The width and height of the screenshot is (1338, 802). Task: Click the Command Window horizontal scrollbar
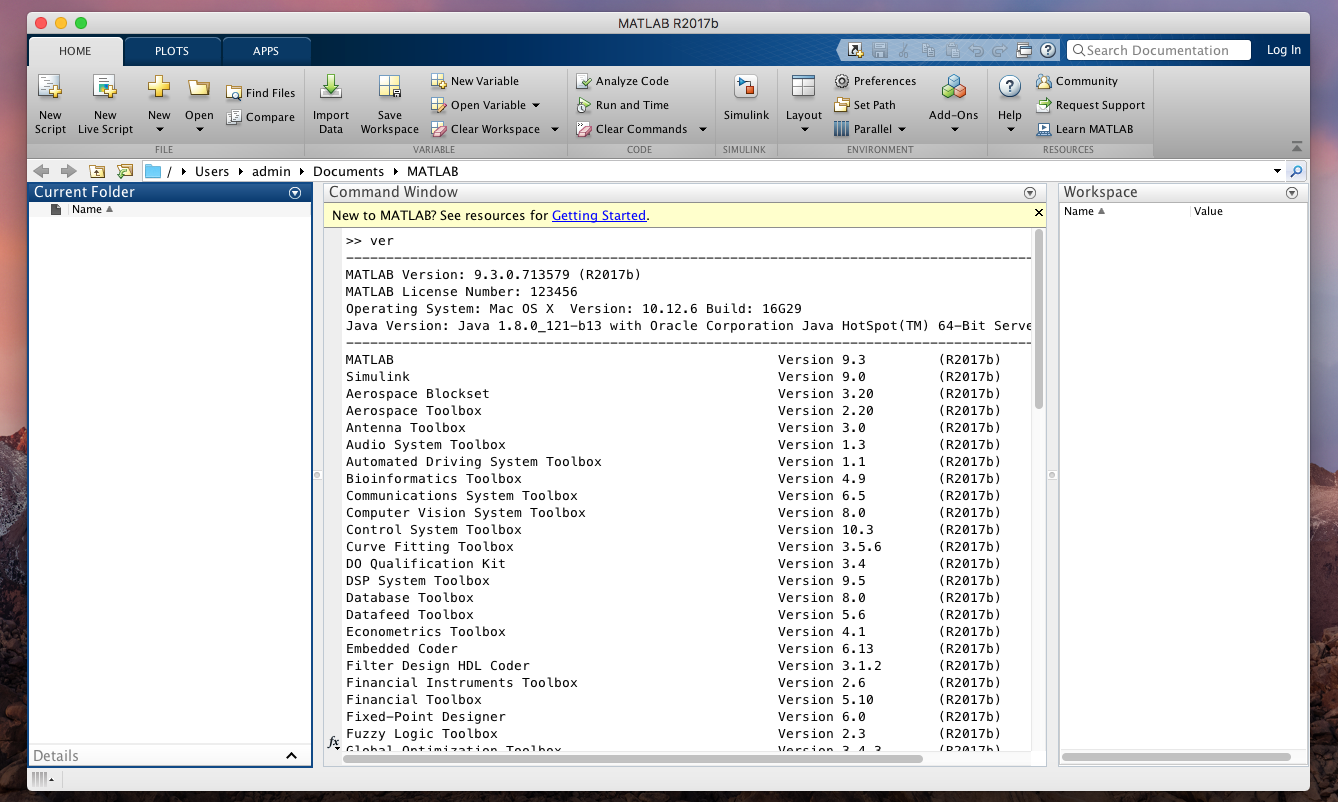(x=633, y=758)
